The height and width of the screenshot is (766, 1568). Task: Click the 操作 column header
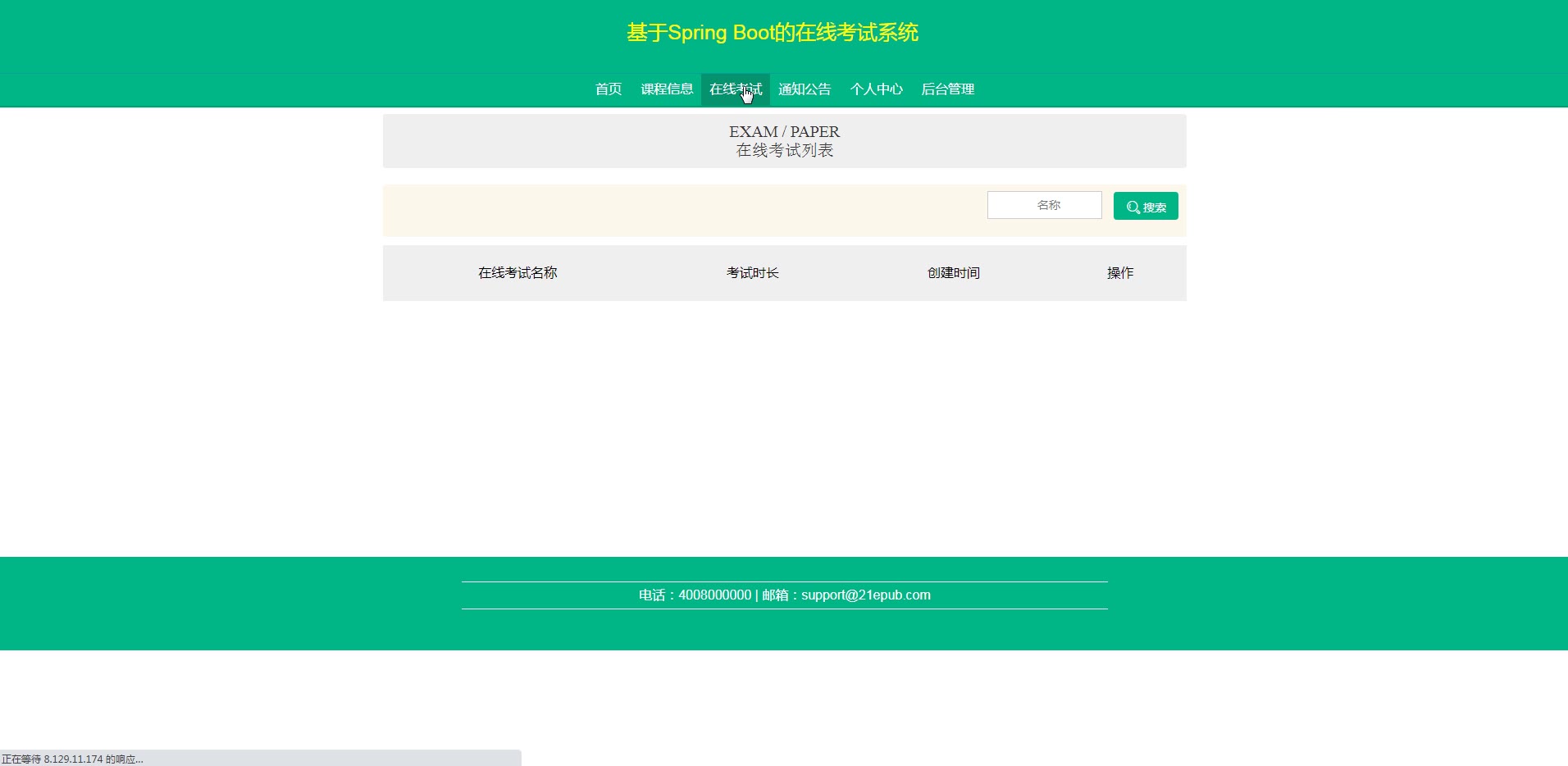tap(1120, 273)
